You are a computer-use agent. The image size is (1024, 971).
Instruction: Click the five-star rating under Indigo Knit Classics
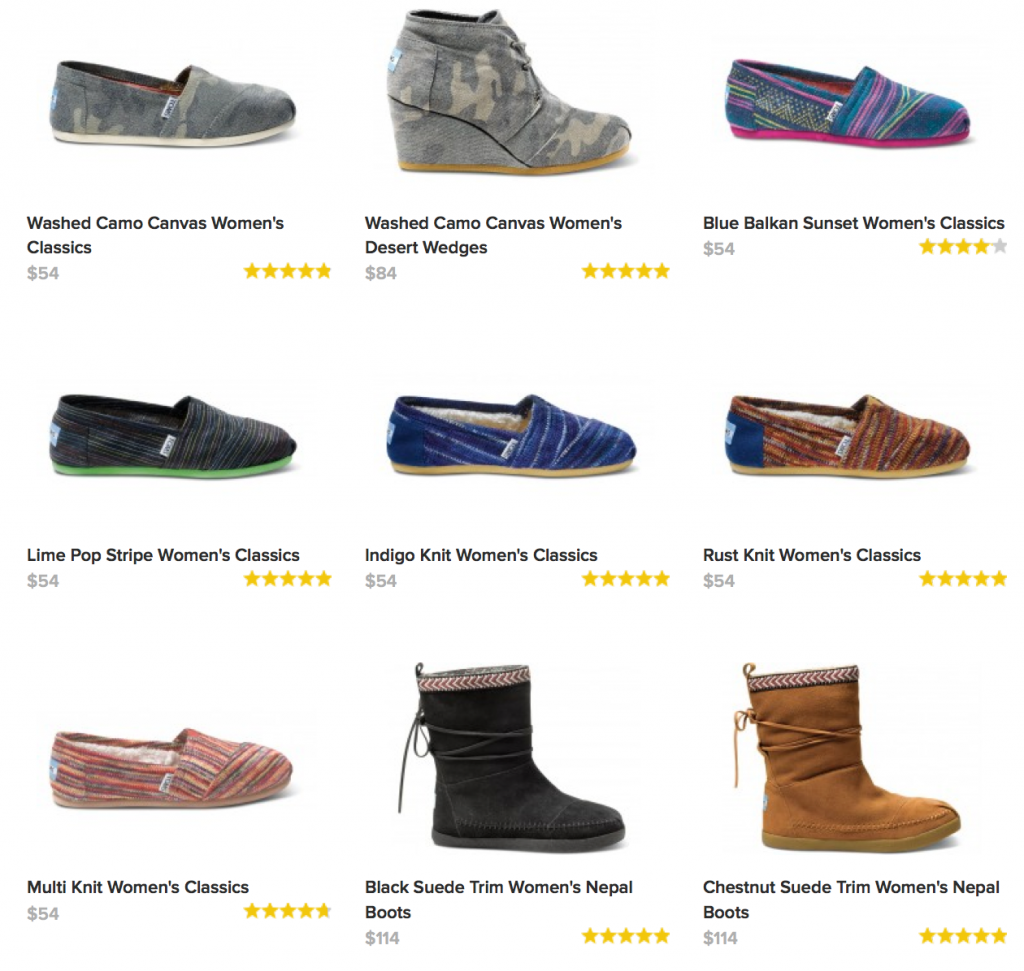coord(625,578)
